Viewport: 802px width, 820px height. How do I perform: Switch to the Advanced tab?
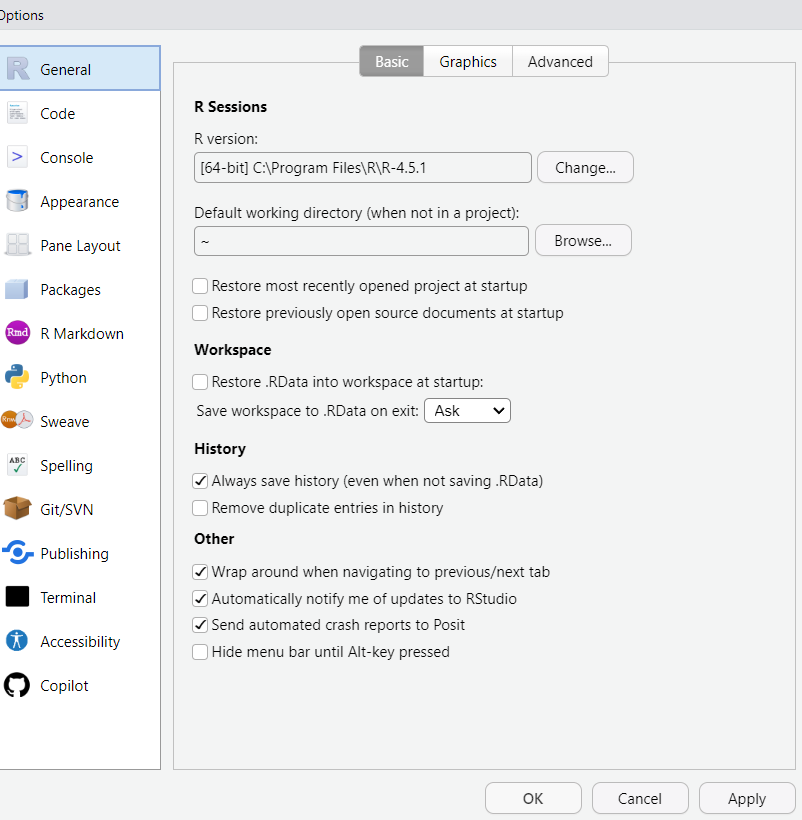tap(560, 62)
